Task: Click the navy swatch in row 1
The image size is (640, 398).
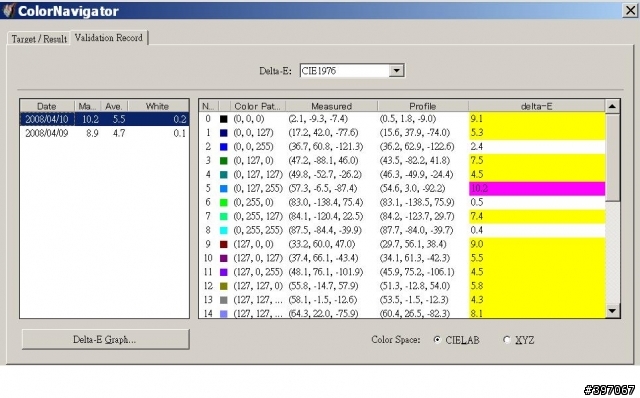Action: point(224,133)
